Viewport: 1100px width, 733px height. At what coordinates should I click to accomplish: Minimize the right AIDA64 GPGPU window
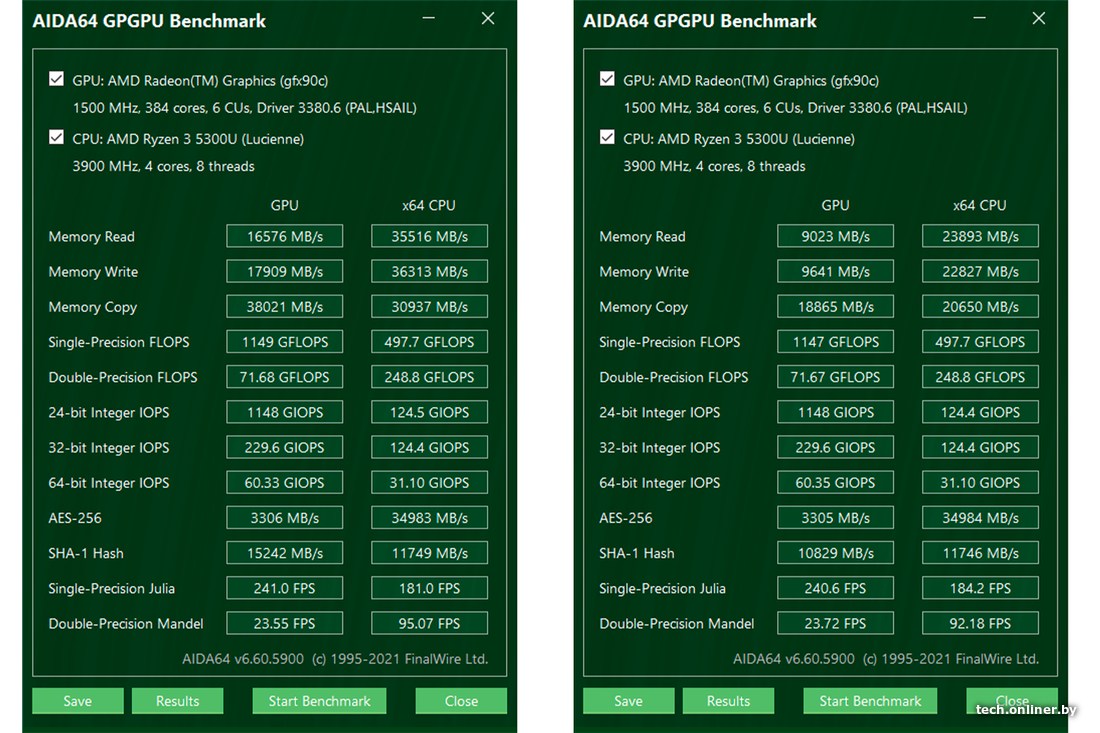click(980, 19)
